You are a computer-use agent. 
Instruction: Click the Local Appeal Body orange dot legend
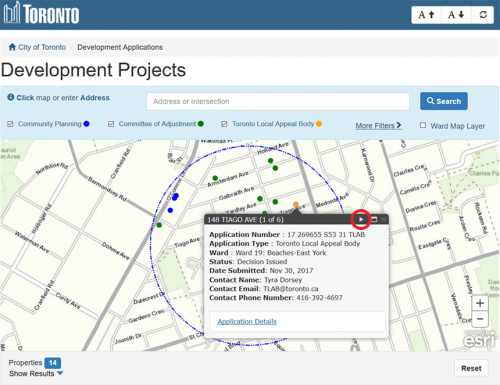[x=319, y=124]
